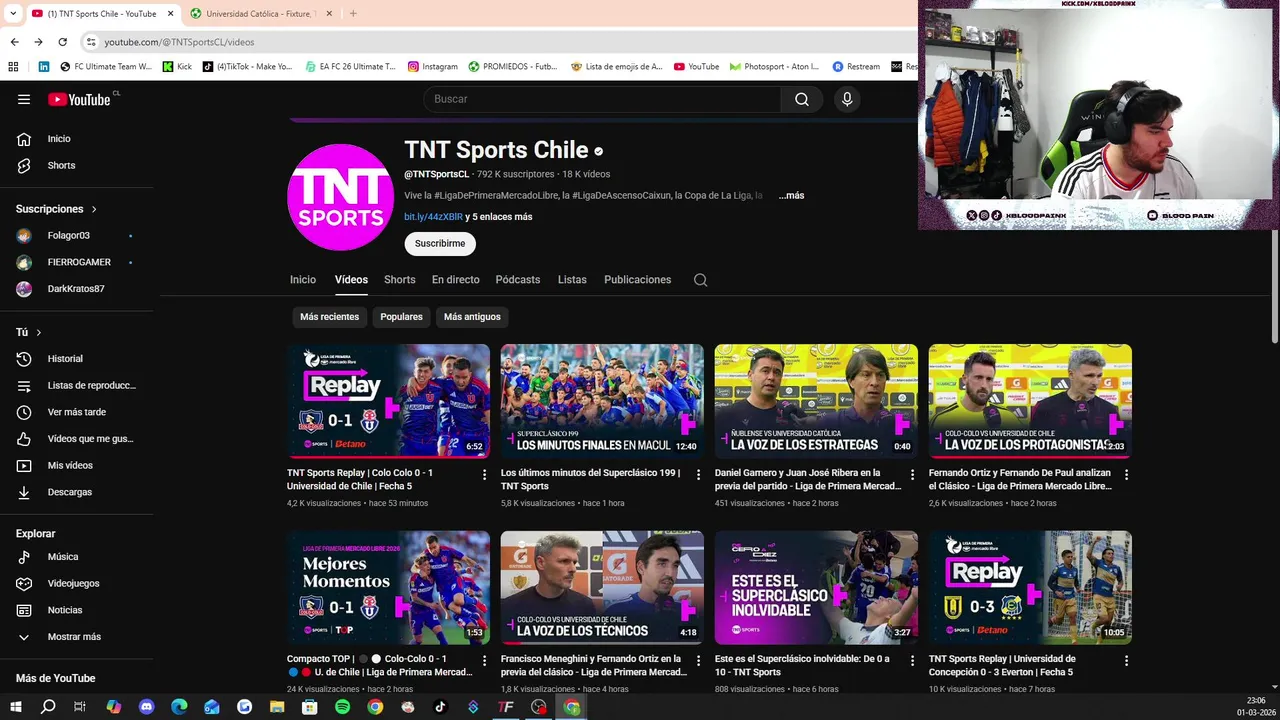Open options for Los últimos minutos del Superclásico video
1280x720 pixels.
(698, 475)
